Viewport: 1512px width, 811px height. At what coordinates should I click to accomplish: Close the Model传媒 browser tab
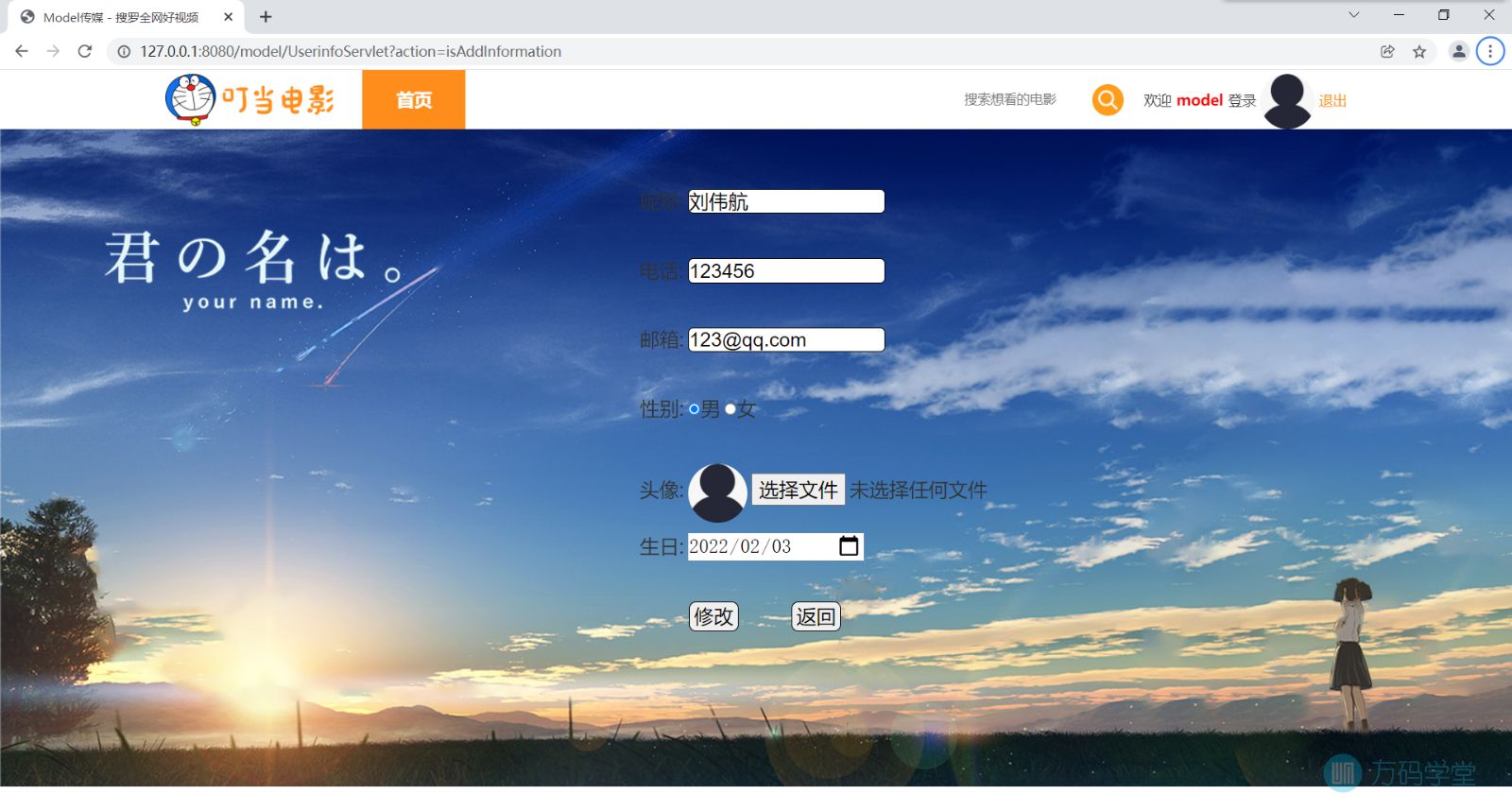click(x=228, y=17)
